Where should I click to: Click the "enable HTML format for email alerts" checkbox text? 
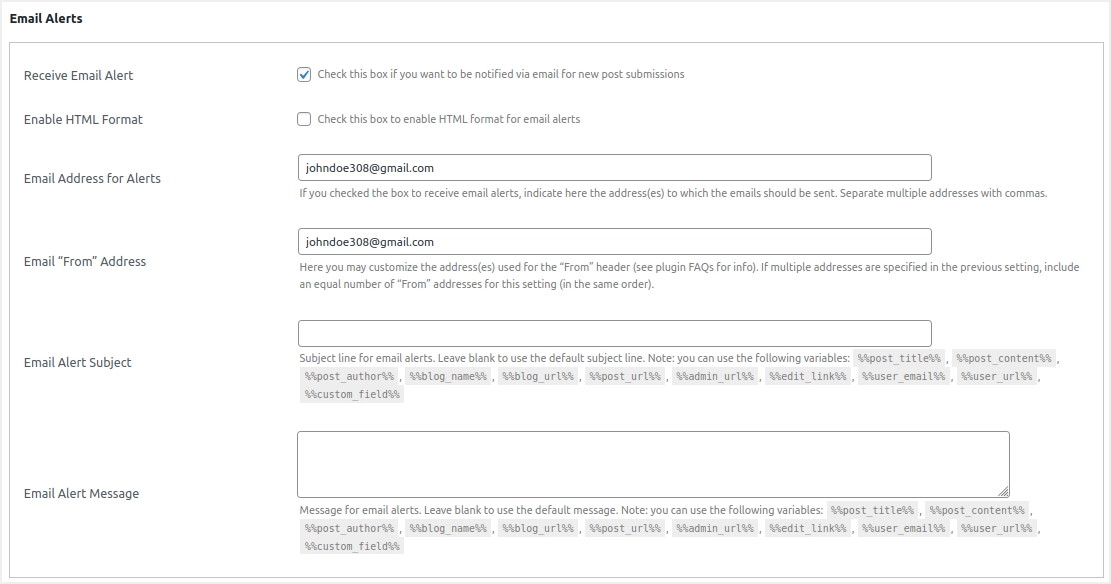click(x=448, y=119)
